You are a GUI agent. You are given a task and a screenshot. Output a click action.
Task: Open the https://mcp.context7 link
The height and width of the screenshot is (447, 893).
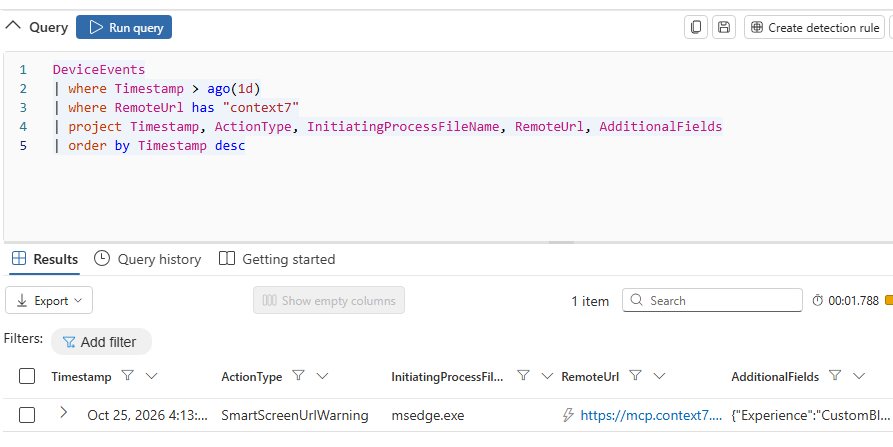click(651, 415)
